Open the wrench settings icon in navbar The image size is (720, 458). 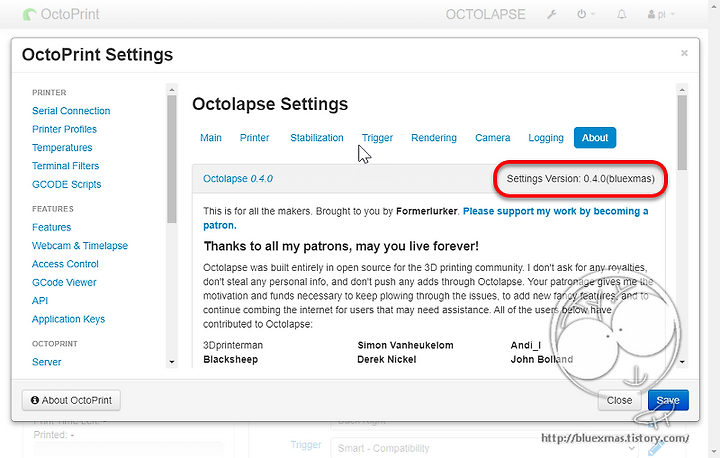[551, 14]
